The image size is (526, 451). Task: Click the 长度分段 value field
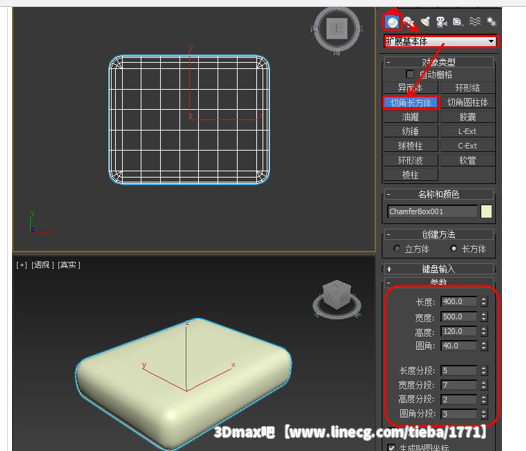click(x=459, y=370)
